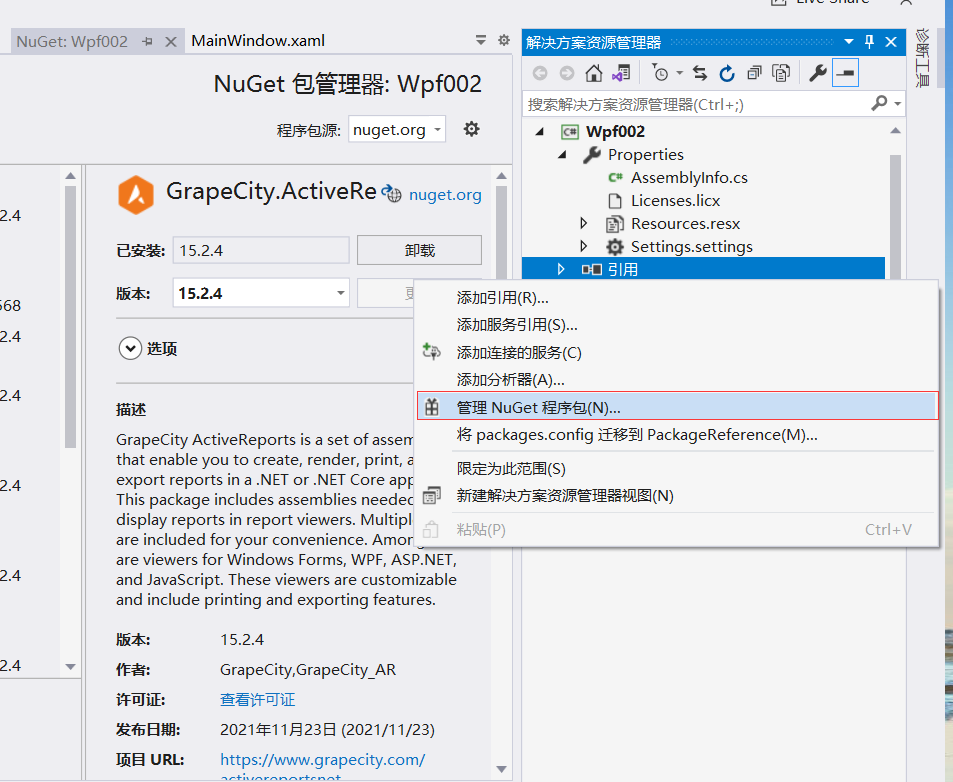Image resolution: width=953 pixels, height=782 pixels.
Task: Switch between solutions and folder views icon
Action: tap(621, 74)
